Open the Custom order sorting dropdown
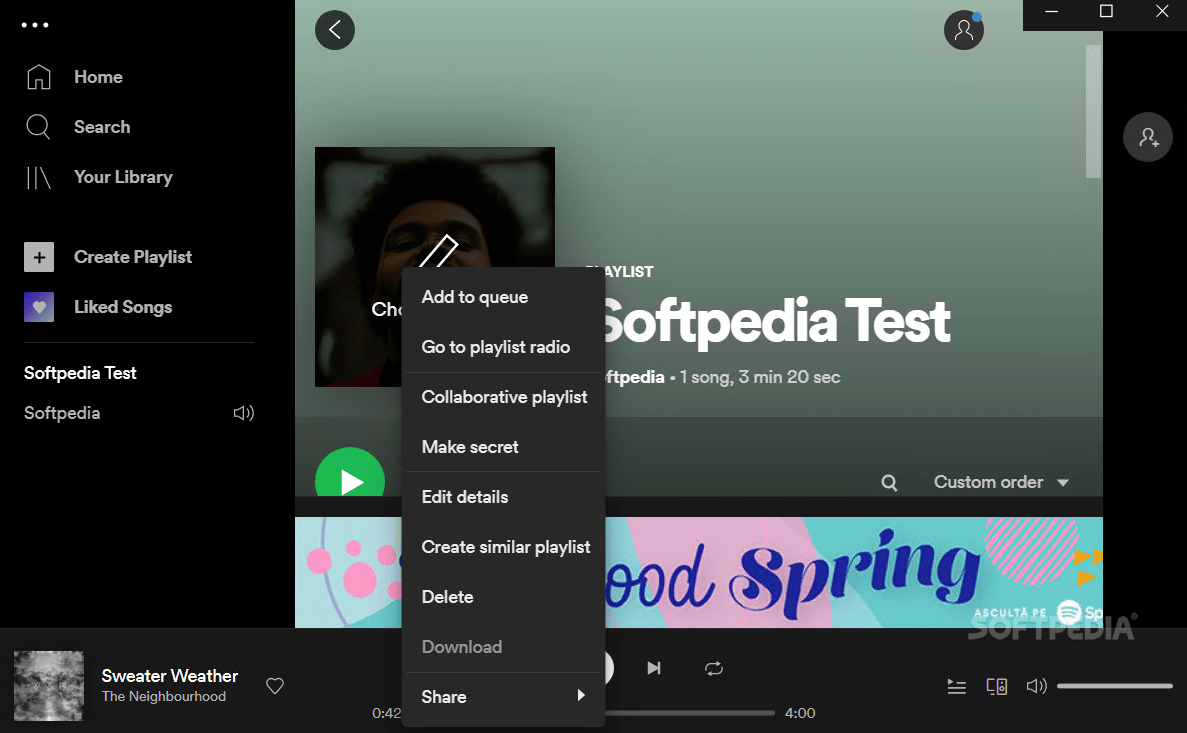The height and width of the screenshot is (733, 1187). [998, 482]
